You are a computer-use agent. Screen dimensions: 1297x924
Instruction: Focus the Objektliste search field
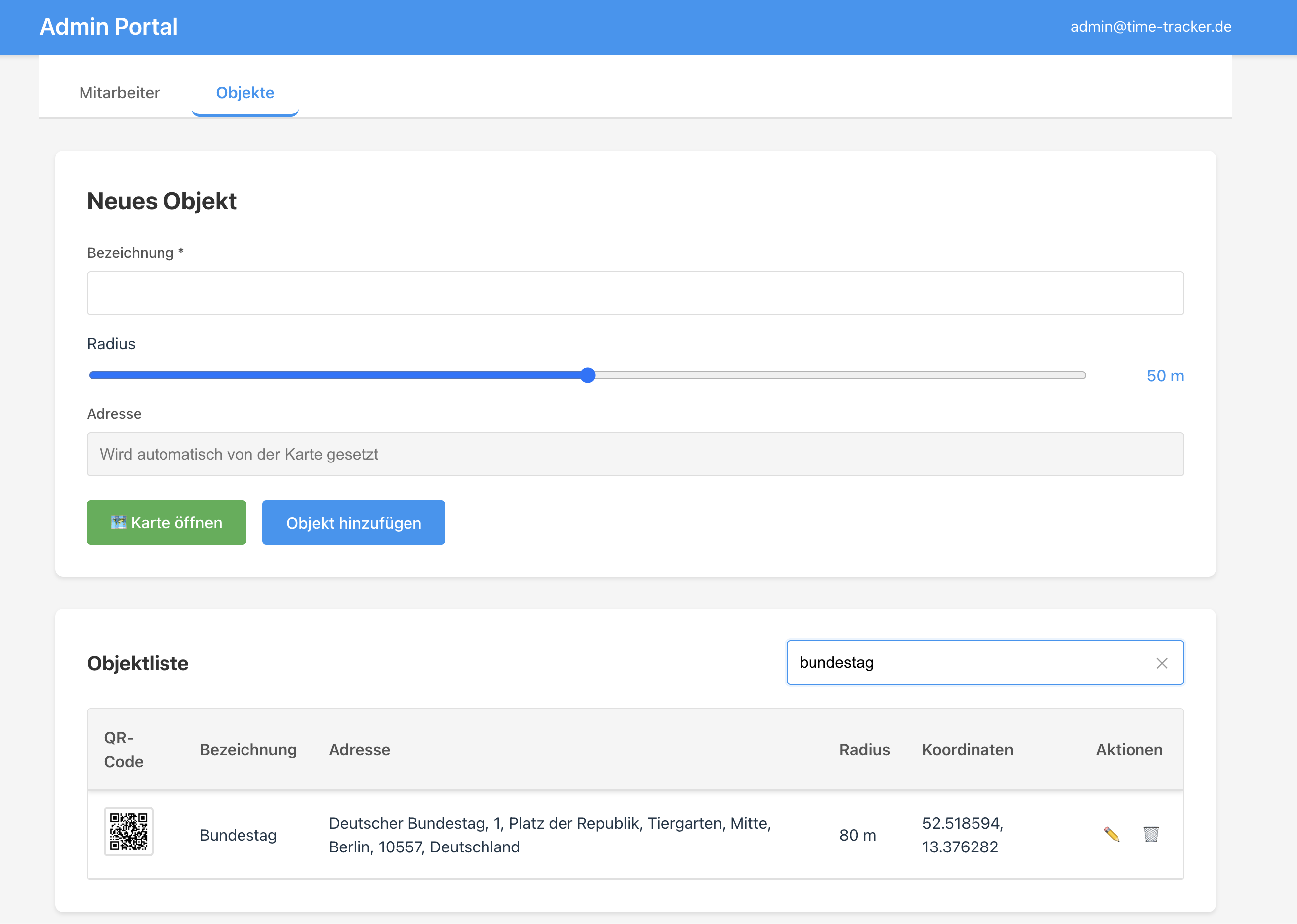pyautogui.click(x=968, y=662)
